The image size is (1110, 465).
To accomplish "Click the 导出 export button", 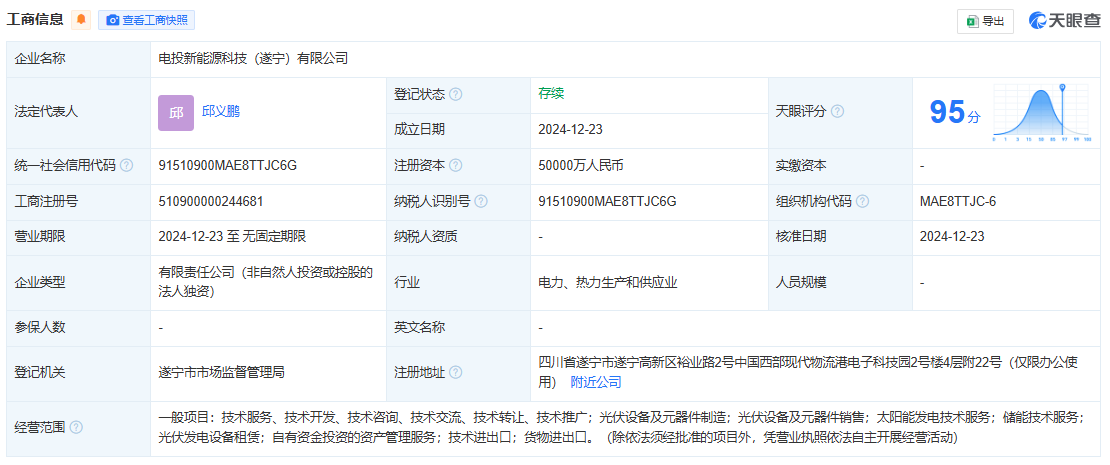I will [985, 21].
